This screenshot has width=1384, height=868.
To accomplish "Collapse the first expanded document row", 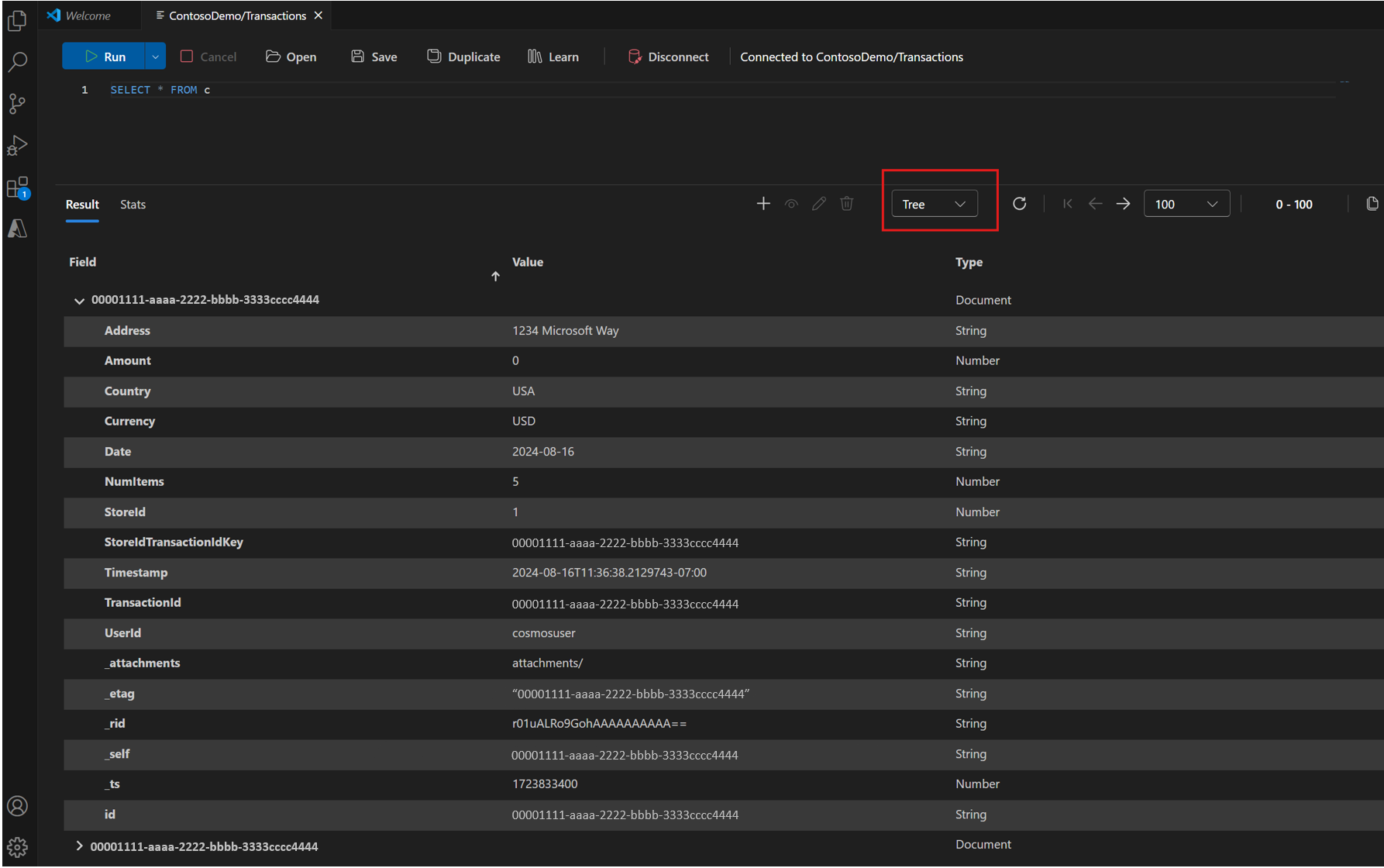I will point(79,301).
